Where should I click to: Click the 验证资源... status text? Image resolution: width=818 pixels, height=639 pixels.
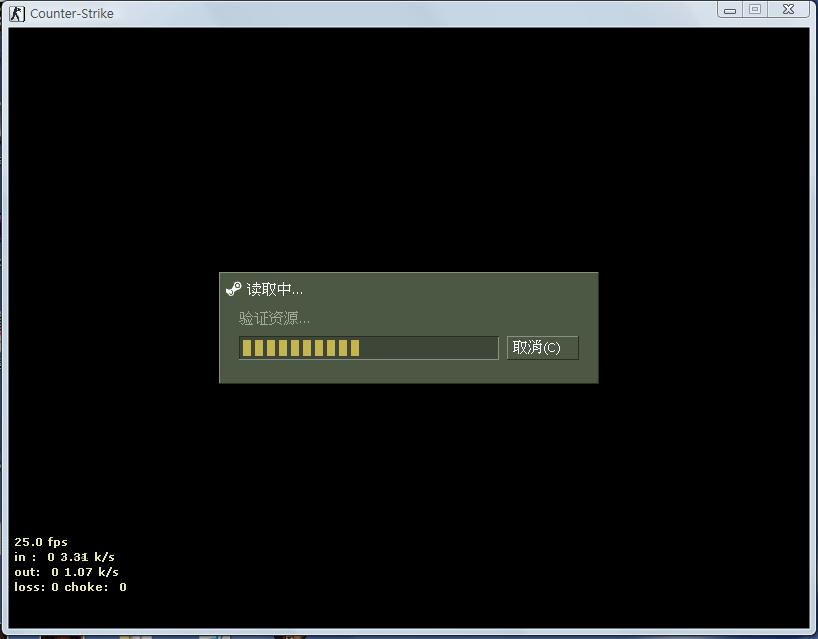tap(274, 318)
